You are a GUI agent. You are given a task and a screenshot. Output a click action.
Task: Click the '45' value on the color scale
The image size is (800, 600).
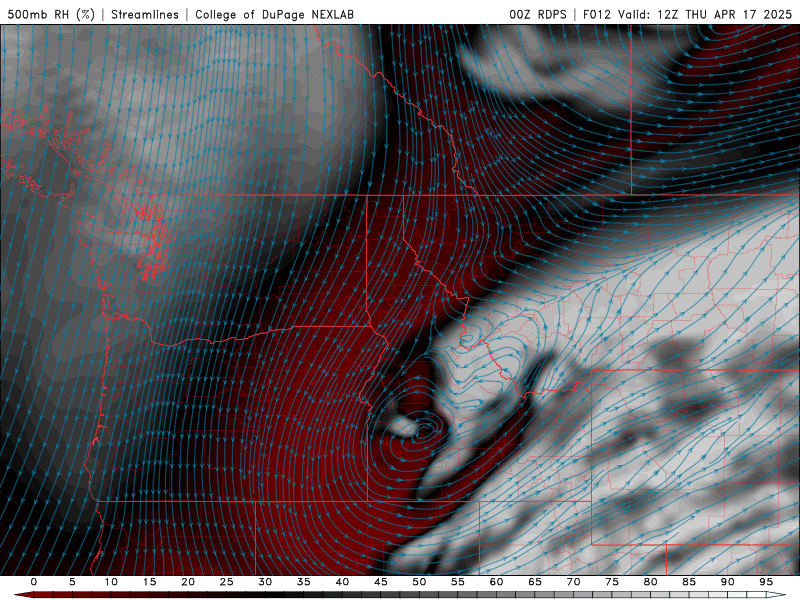[381, 582]
